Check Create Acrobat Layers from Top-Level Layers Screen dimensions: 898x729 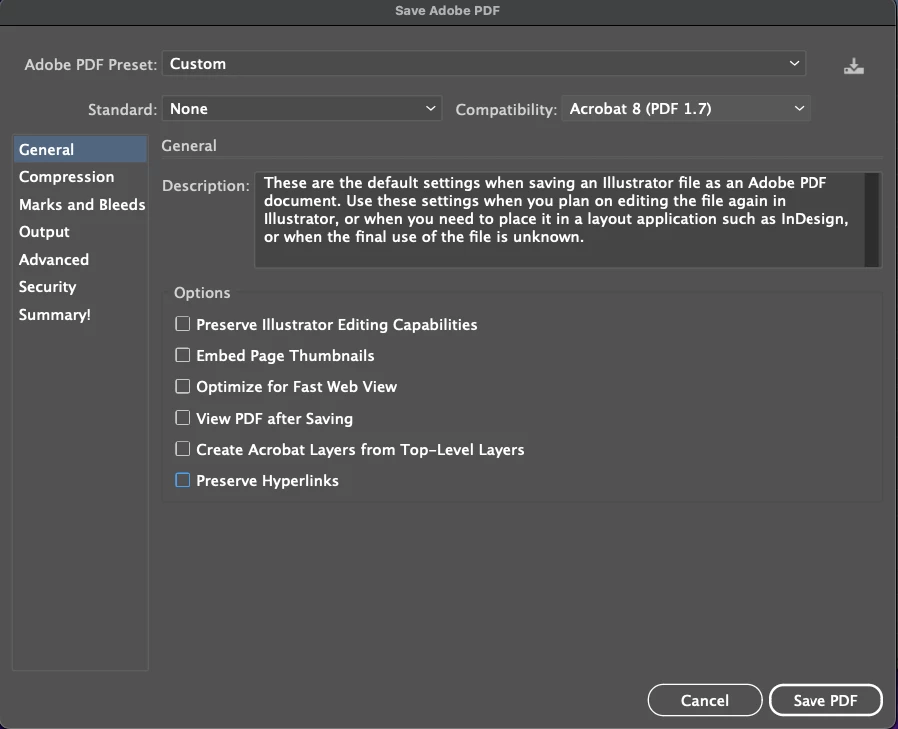pos(183,449)
